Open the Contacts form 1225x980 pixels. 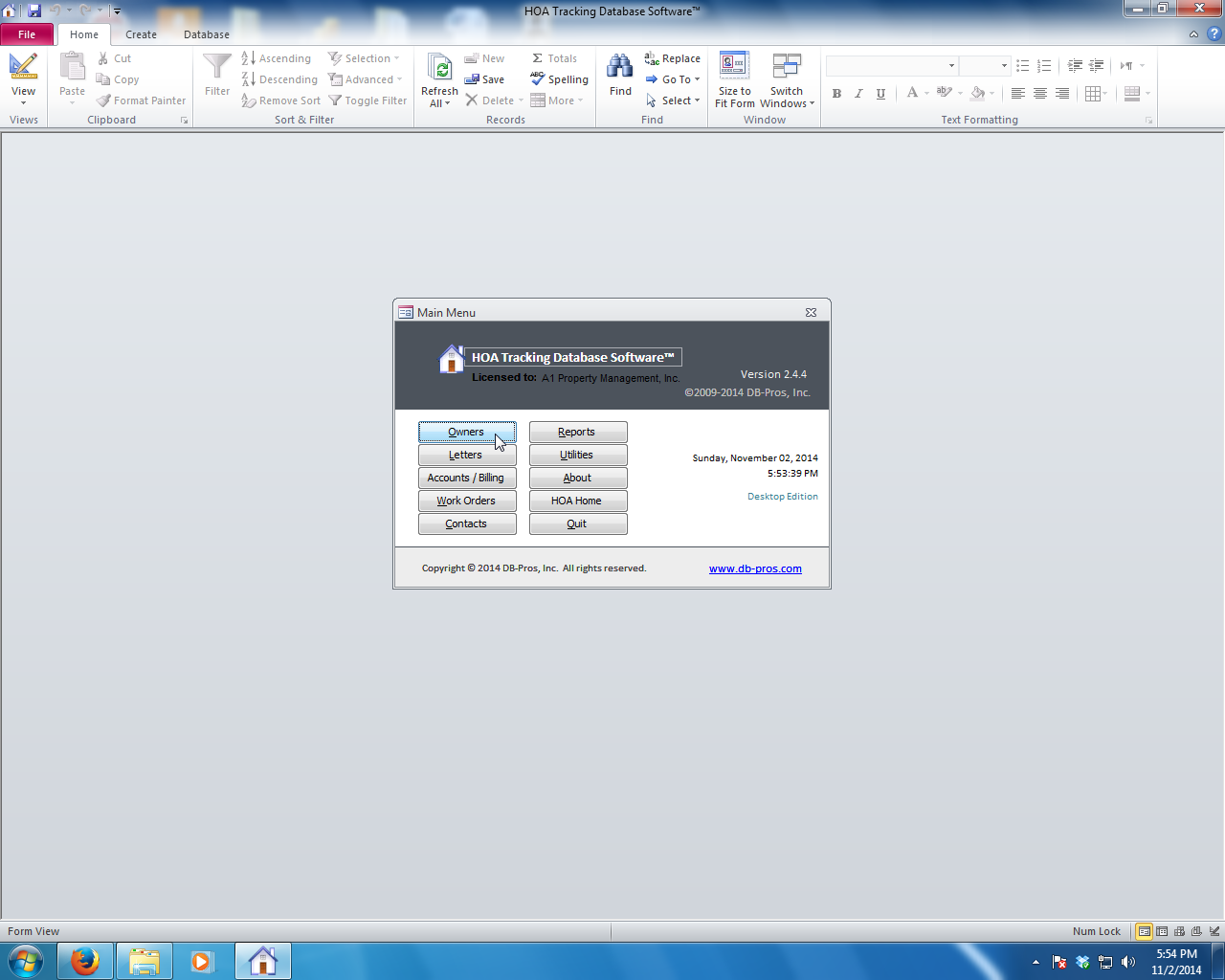(x=467, y=523)
